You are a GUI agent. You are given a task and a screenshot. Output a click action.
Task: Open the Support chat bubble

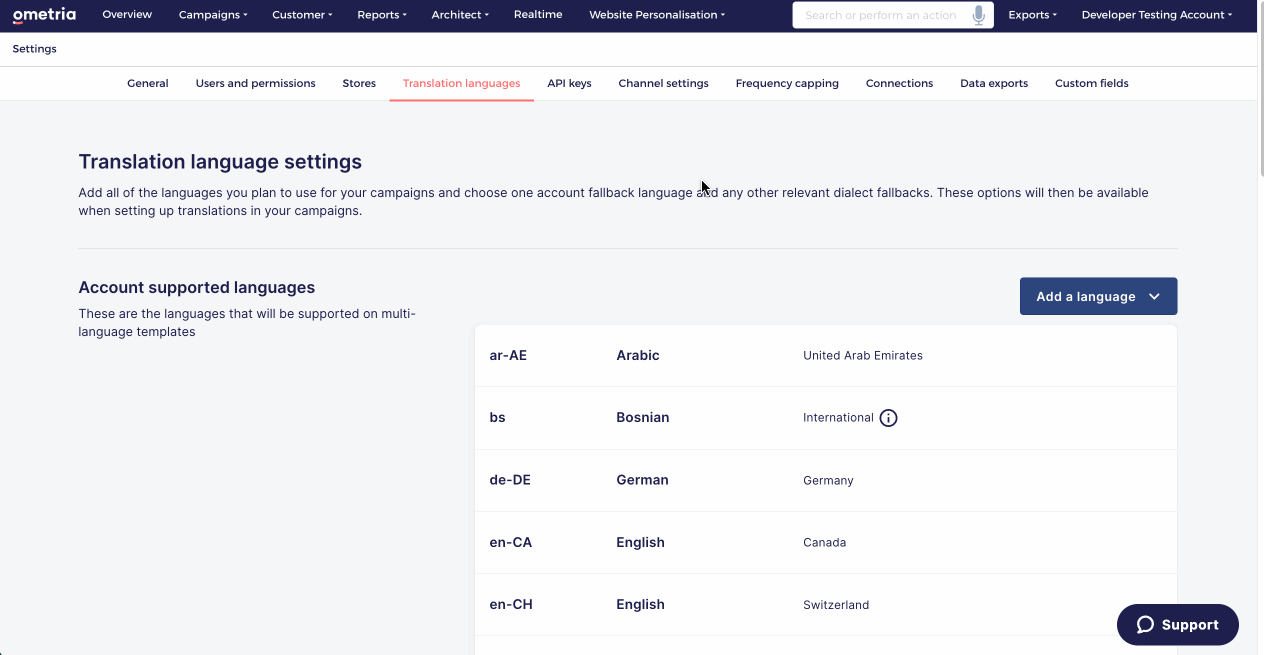coord(1177,625)
